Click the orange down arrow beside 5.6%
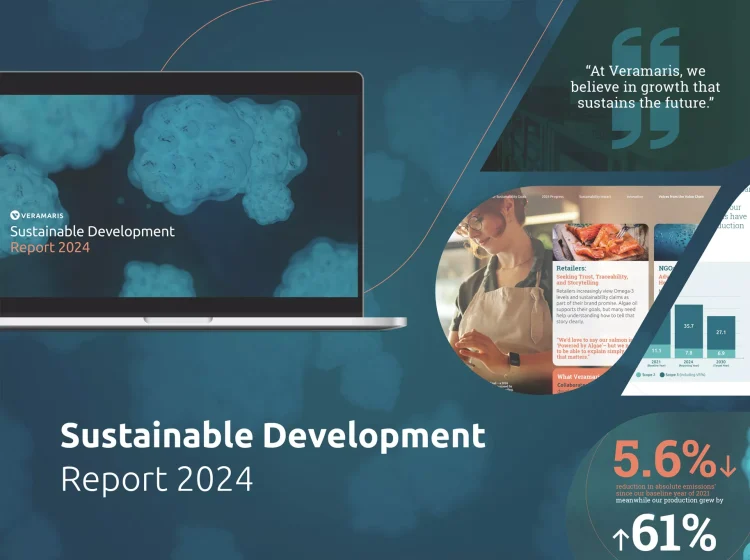The height and width of the screenshot is (560, 750). 728,467
